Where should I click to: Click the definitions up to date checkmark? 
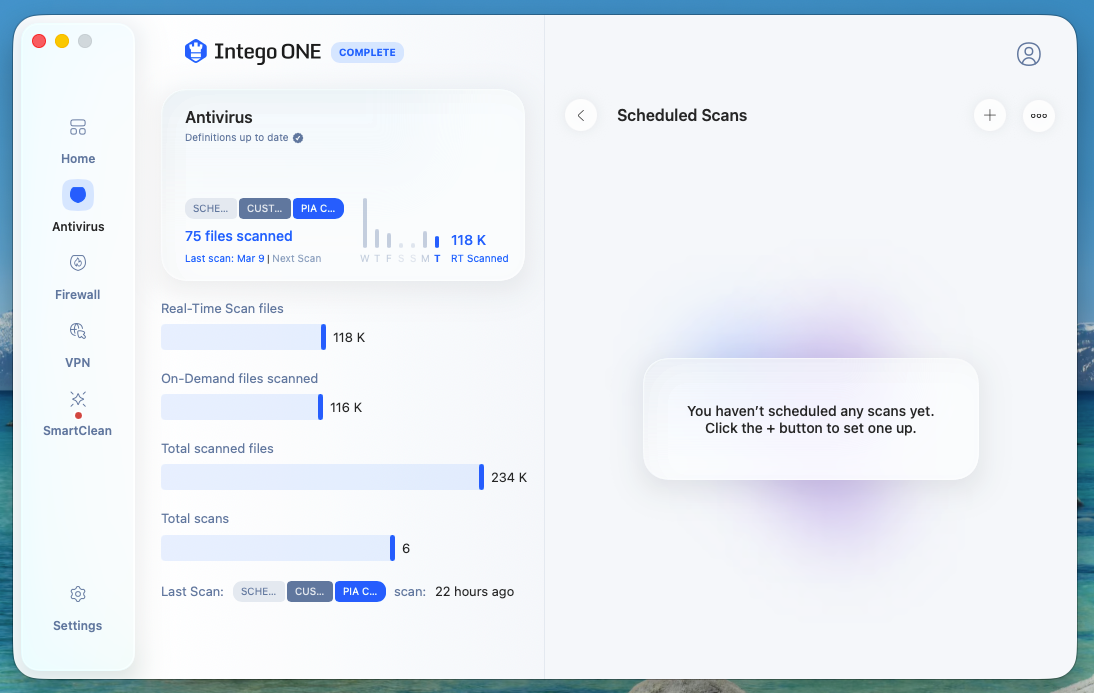pyautogui.click(x=298, y=137)
